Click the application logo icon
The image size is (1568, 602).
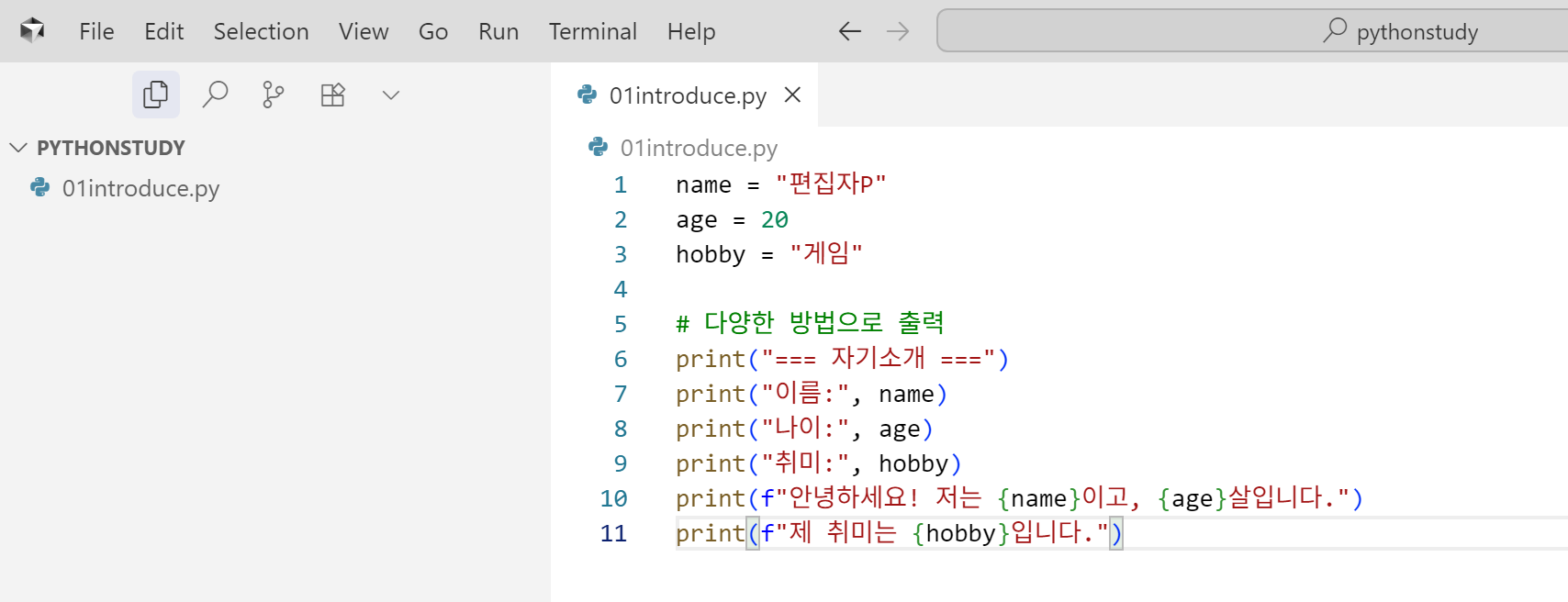(x=32, y=31)
